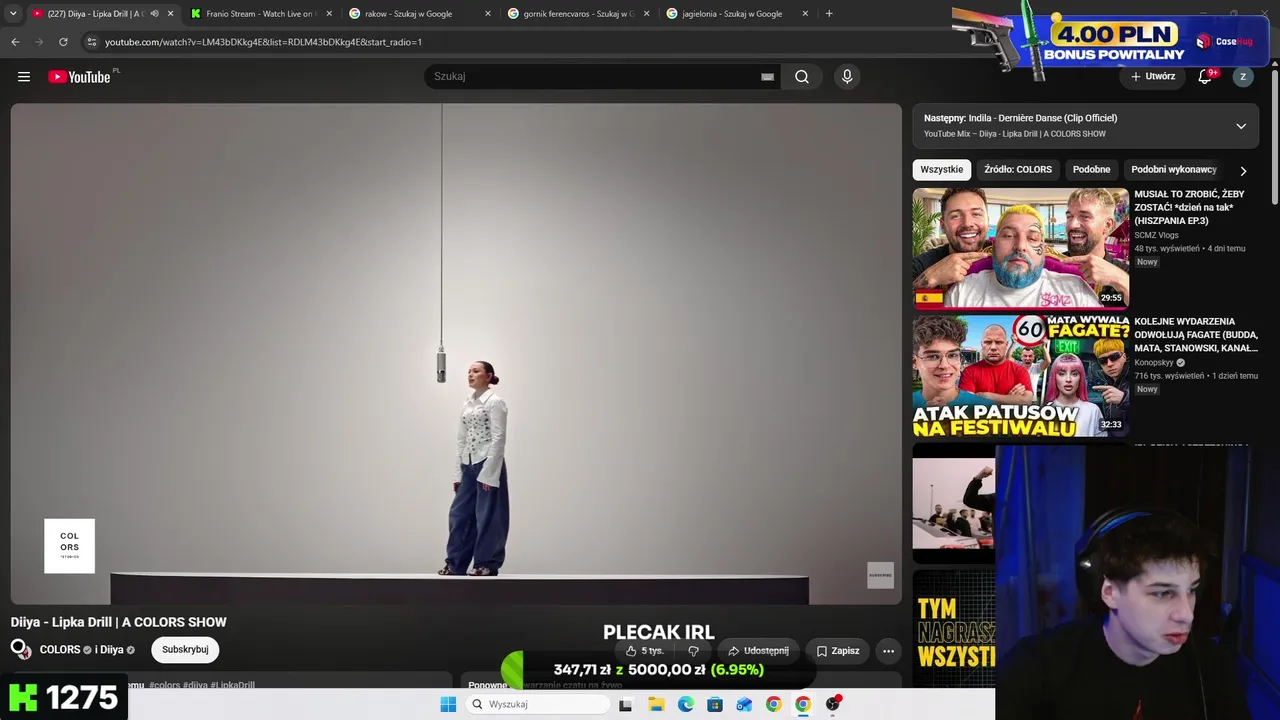The image size is (1280, 720).
Task: Open the COLORS channel name link
Action: [x=60, y=650]
